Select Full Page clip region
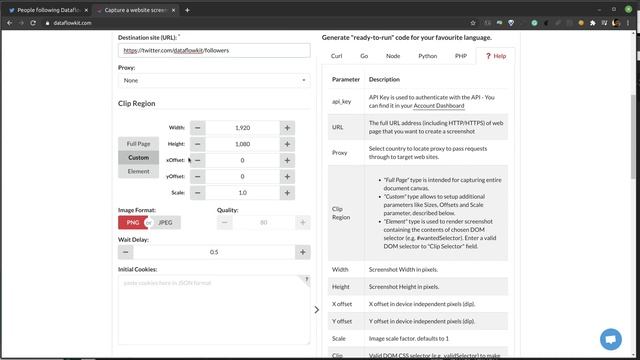The width and height of the screenshot is (640, 360). 138,144
